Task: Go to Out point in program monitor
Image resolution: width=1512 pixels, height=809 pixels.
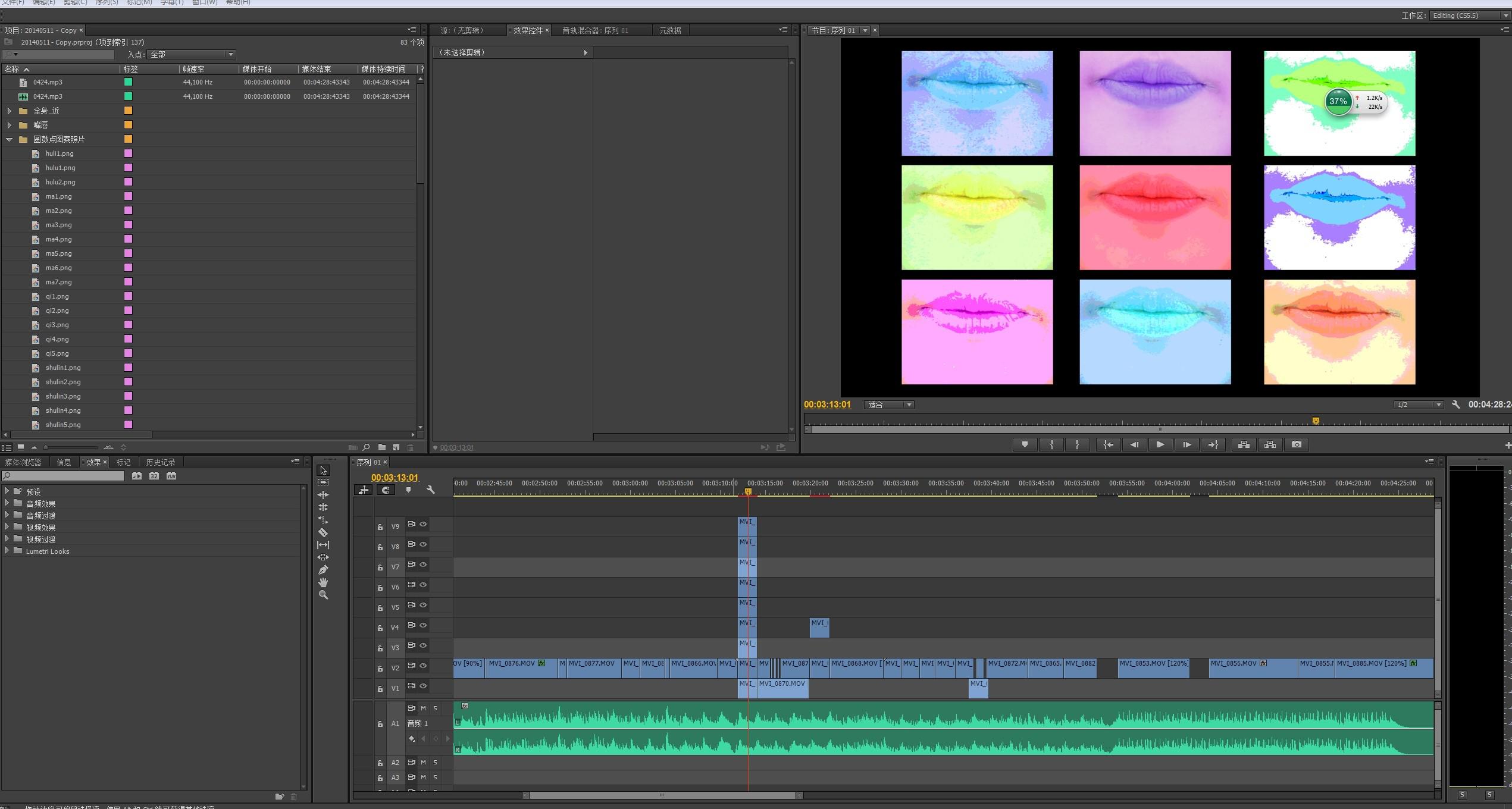Action: pyautogui.click(x=1212, y=444)
